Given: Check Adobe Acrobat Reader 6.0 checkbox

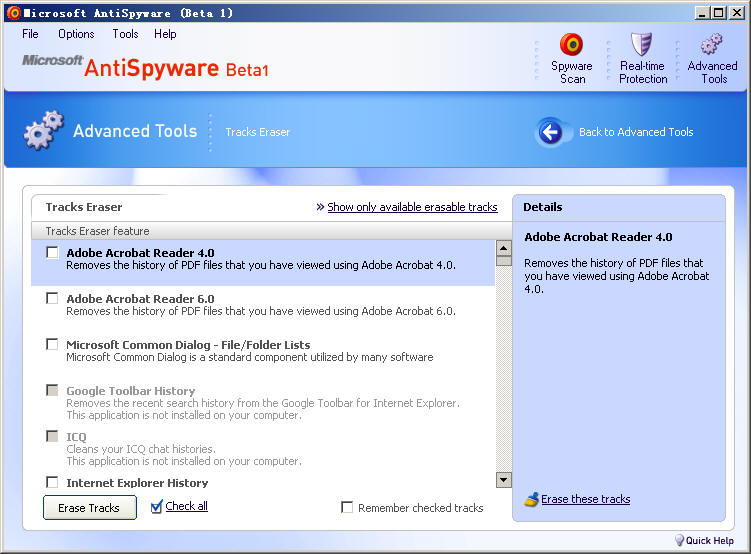Looking at the screenshot, I should 52,298.
